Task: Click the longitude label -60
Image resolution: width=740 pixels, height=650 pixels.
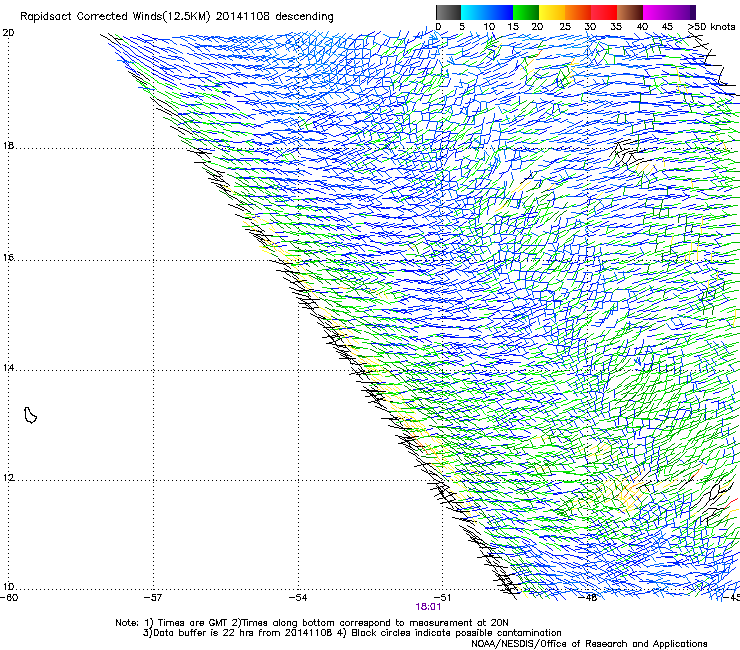Action: 9,598
